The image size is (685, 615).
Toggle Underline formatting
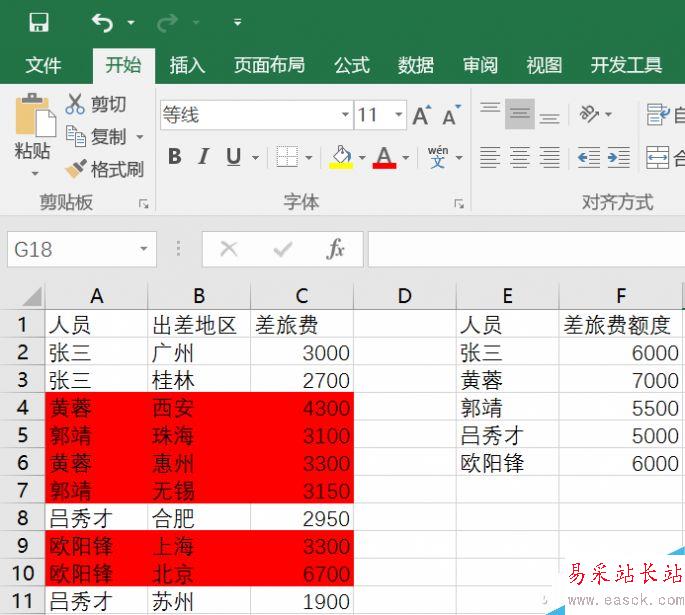click(234, 156)
